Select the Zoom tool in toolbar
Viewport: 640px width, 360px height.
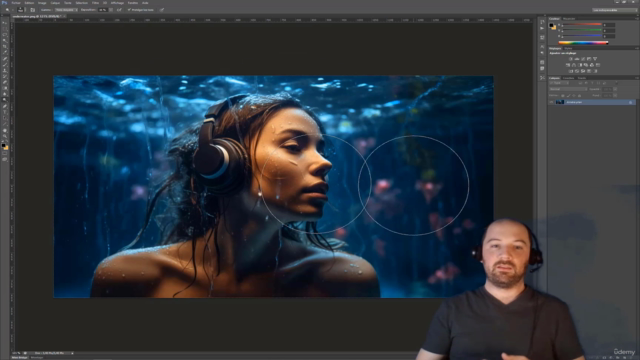coord(5,136)
